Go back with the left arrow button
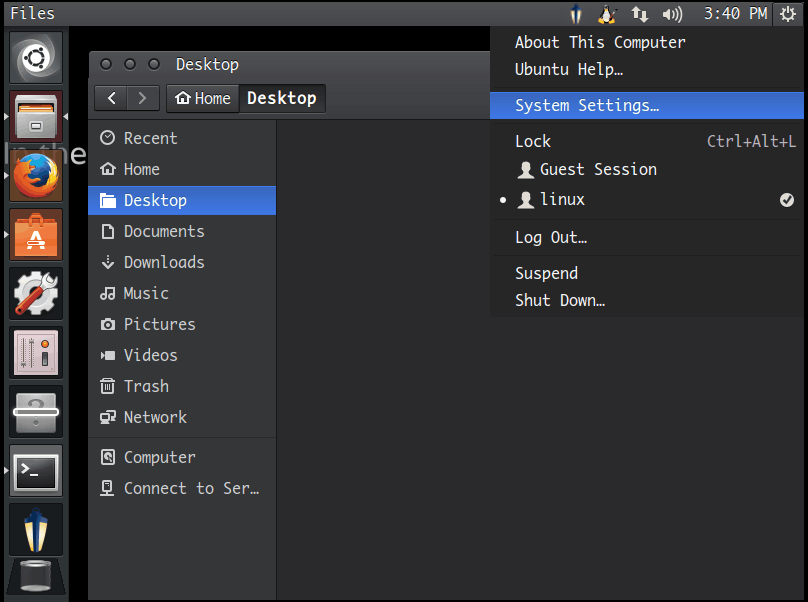Image resolution: width=808 pixels, height=602 pixels. 112,98
